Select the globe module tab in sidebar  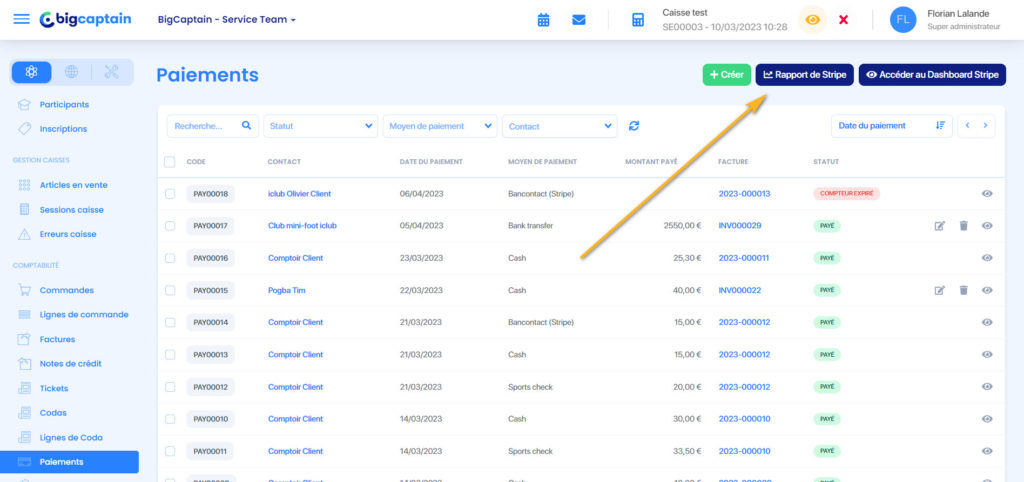71,72
